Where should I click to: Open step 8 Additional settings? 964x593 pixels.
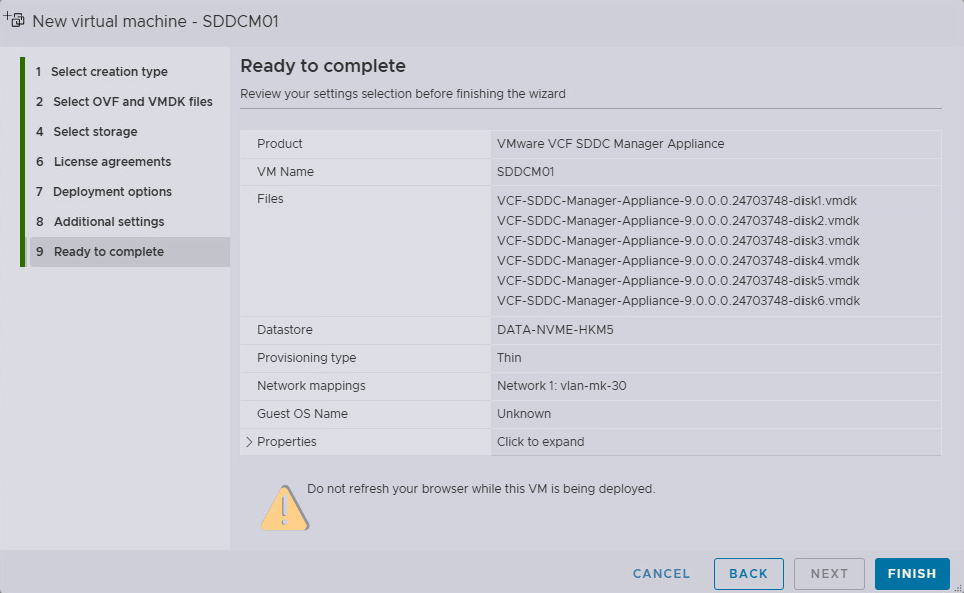pos(109,222)
